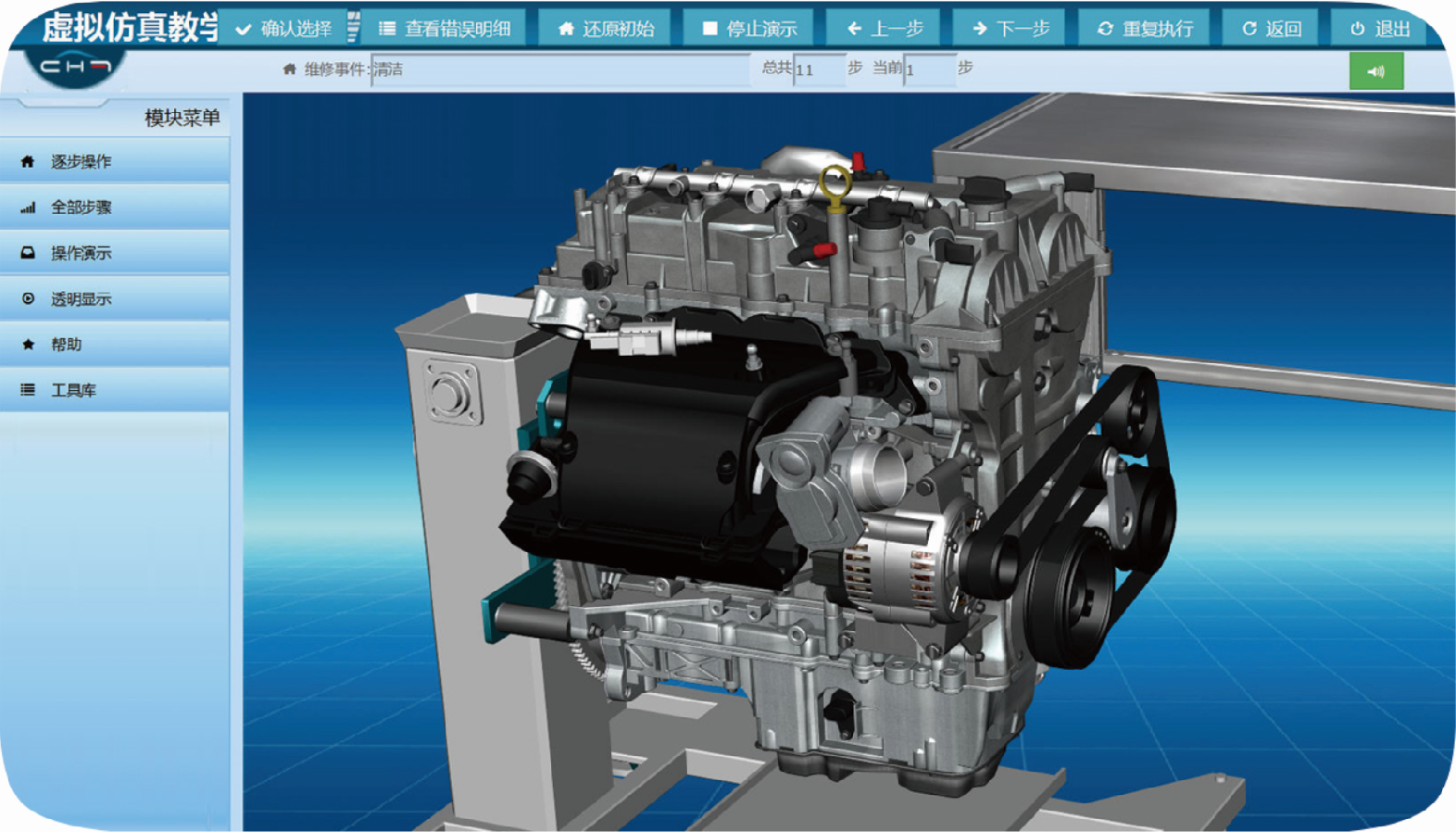Image resolution: width=1456 pixels, height=832 pixels.
Task: Open the 工具库 tool library
Action: click(115, 390)
